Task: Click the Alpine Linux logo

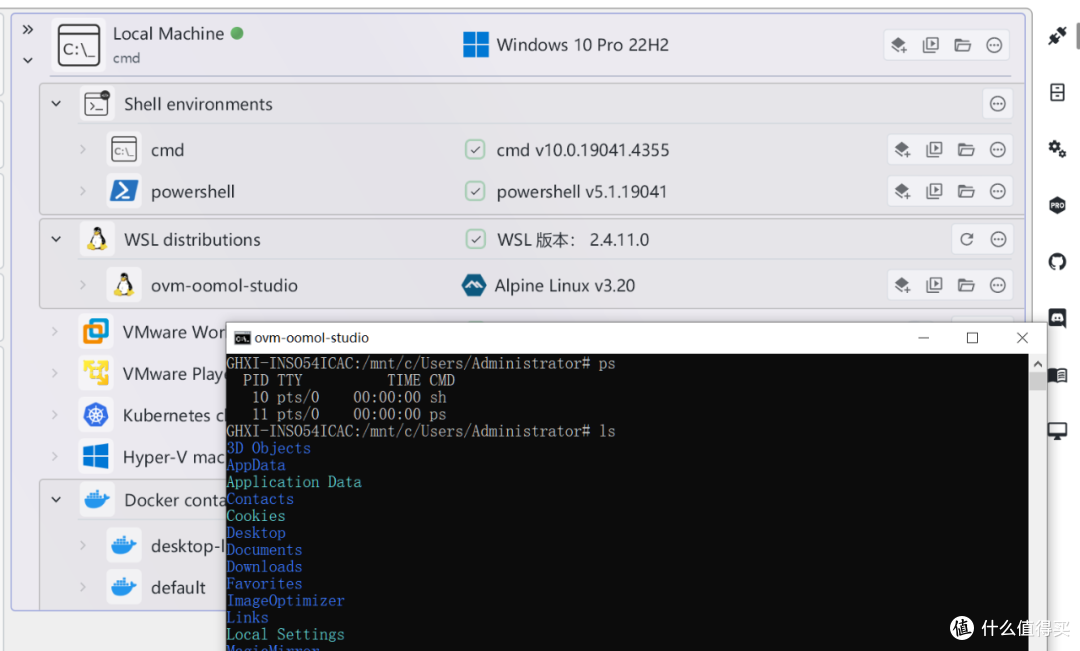Action: point(474,285)
